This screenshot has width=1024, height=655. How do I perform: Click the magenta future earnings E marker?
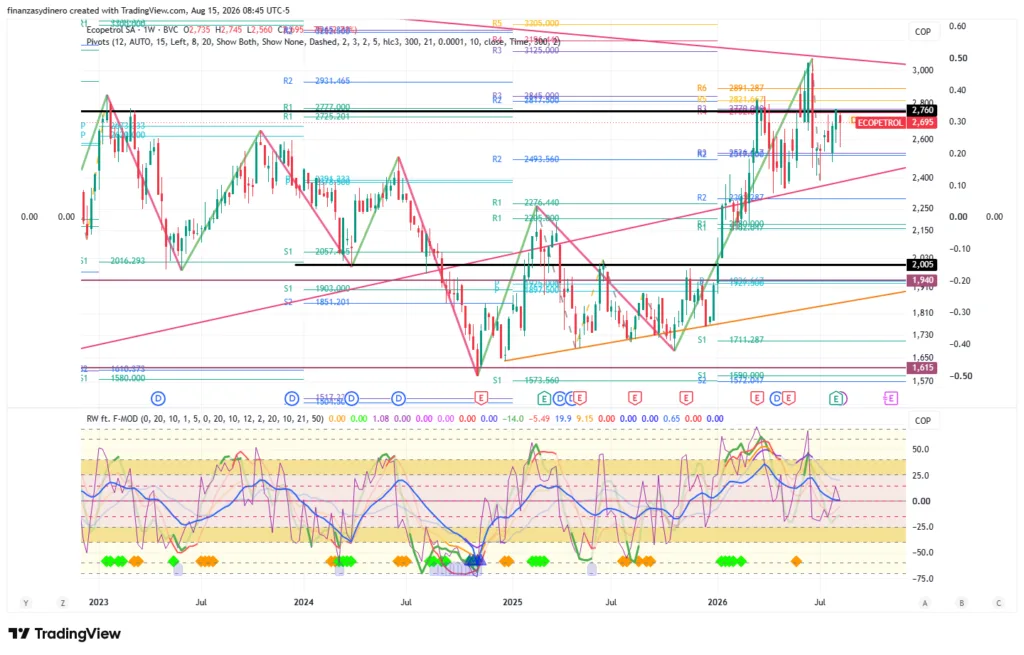point(891,398)
